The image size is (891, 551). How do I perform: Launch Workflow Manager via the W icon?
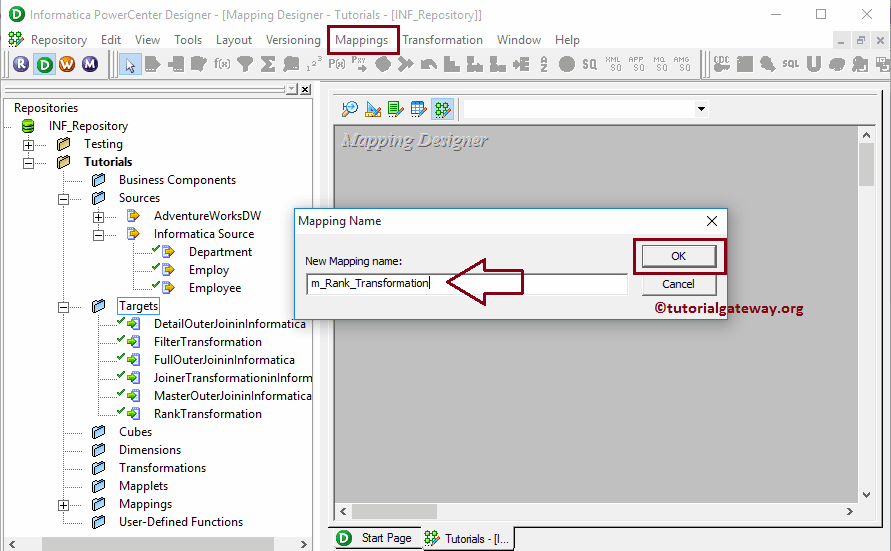67,64
